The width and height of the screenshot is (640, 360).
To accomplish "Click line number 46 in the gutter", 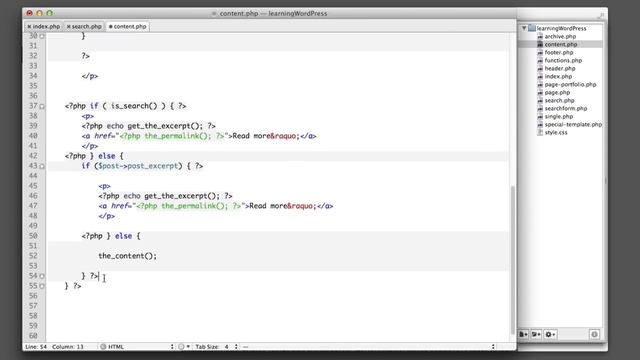I will click(x=33, y=196).
